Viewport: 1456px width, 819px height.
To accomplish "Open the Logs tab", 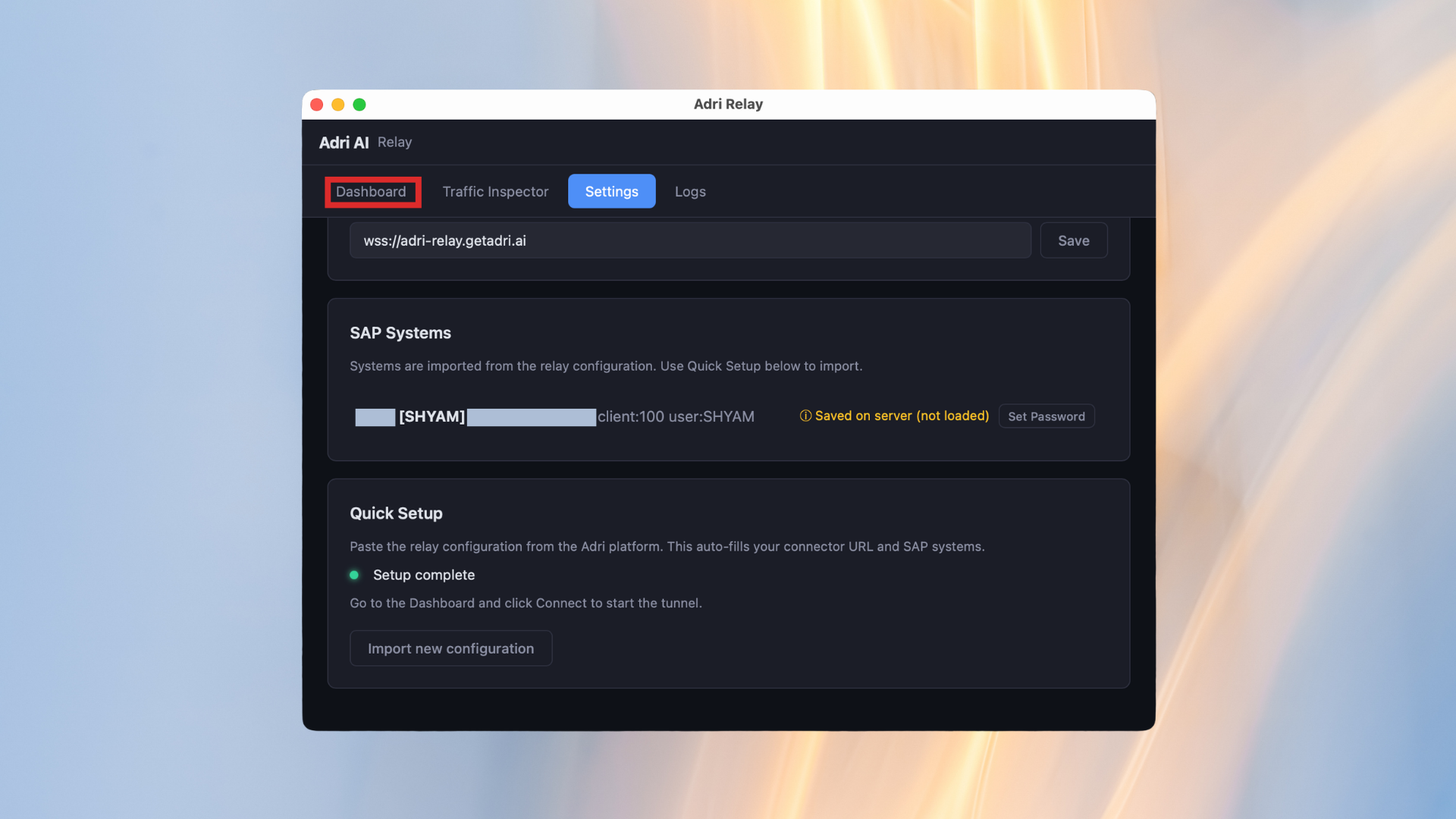I will point(689,191).
